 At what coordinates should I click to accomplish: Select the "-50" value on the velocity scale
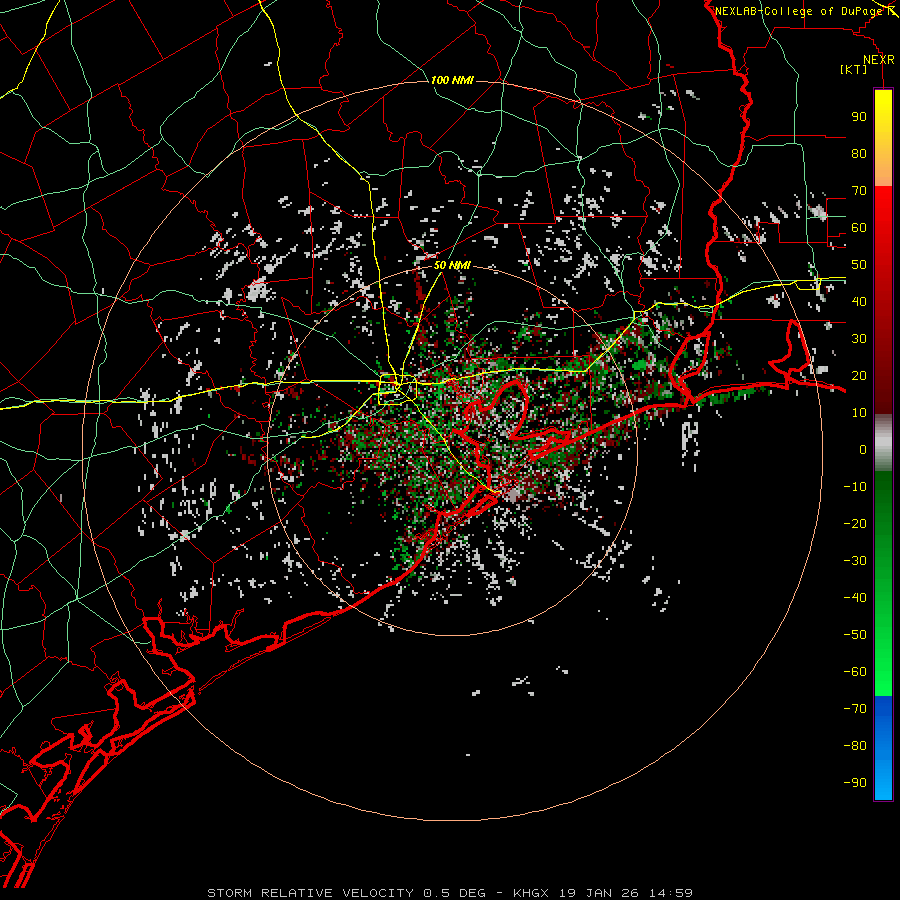point(855,635)
